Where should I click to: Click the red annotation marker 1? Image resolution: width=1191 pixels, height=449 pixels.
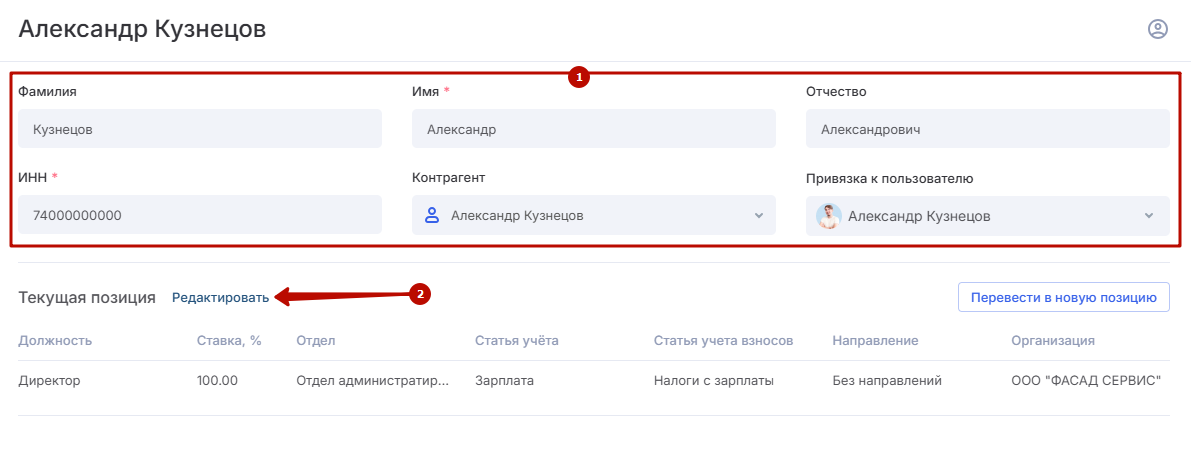(578, 76)
